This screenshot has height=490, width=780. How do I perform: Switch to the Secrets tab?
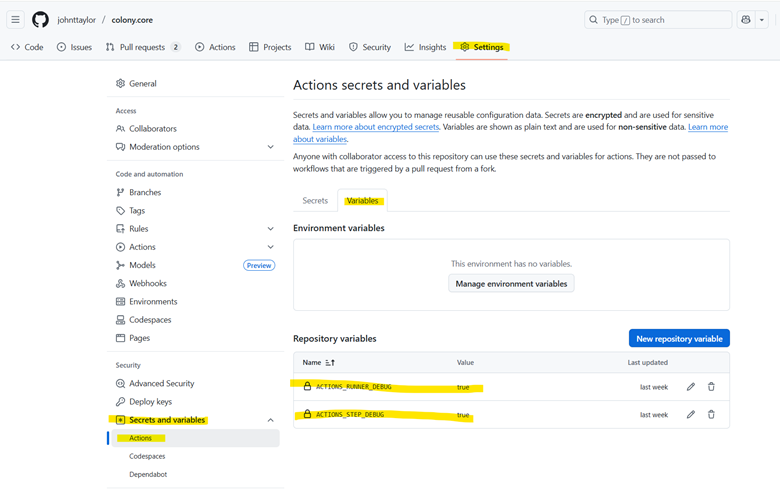coord(315,200)
